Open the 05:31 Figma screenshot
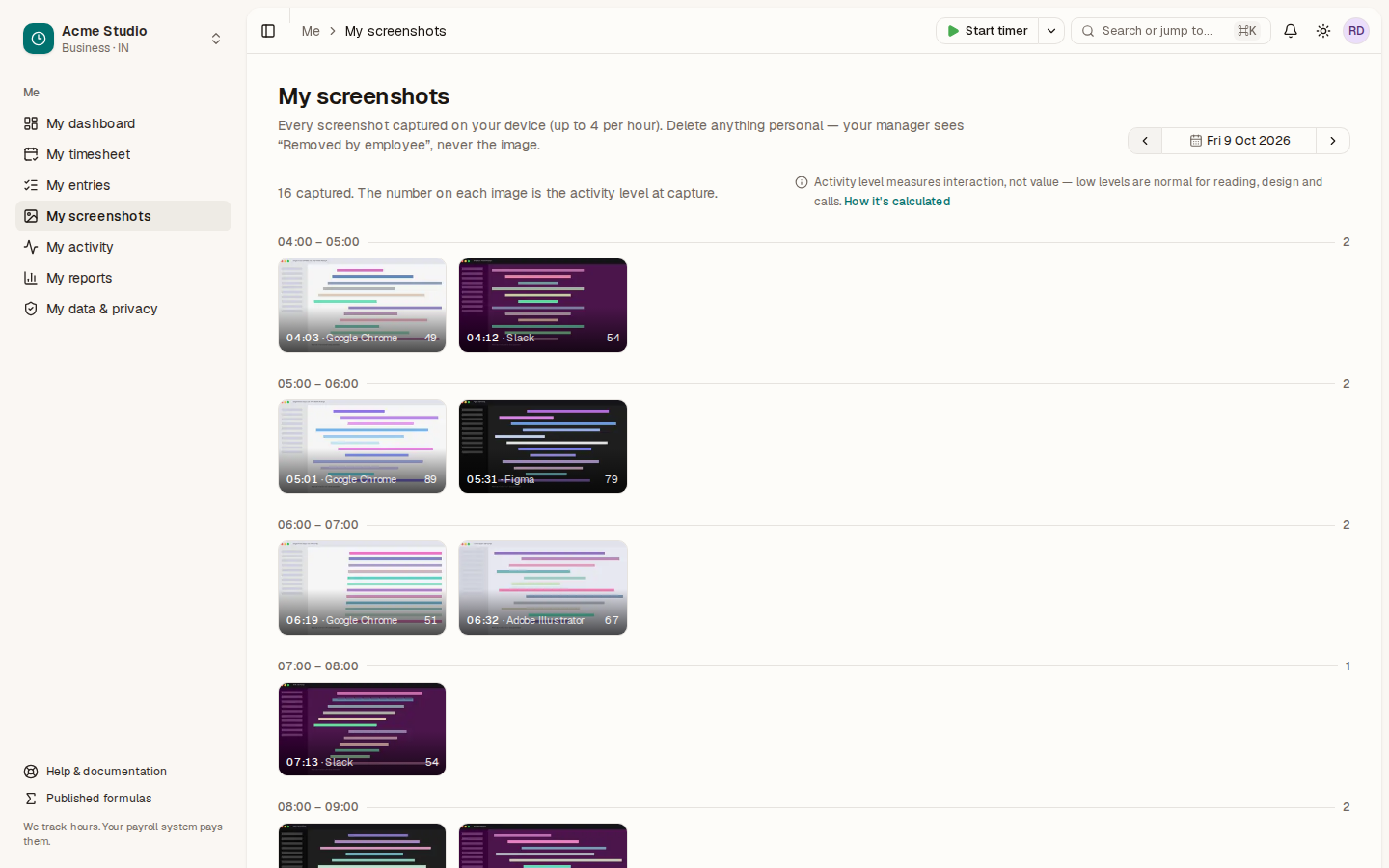 (543, 447)
